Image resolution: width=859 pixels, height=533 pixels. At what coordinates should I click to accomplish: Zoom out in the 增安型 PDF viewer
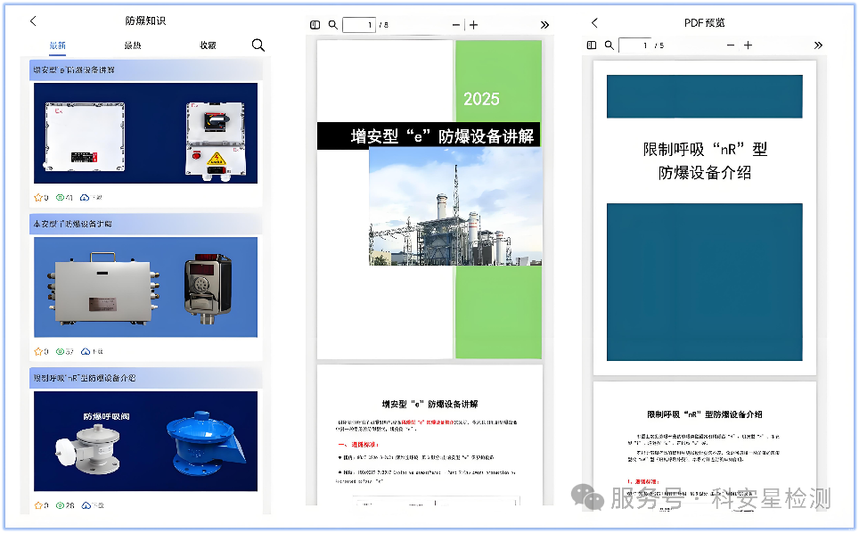point(456,25)
